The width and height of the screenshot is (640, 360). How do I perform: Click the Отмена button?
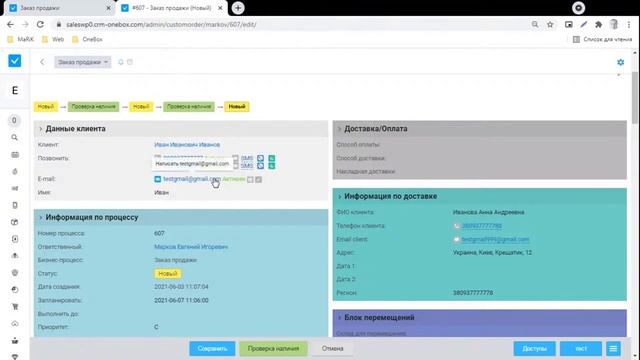pos(332,349)
